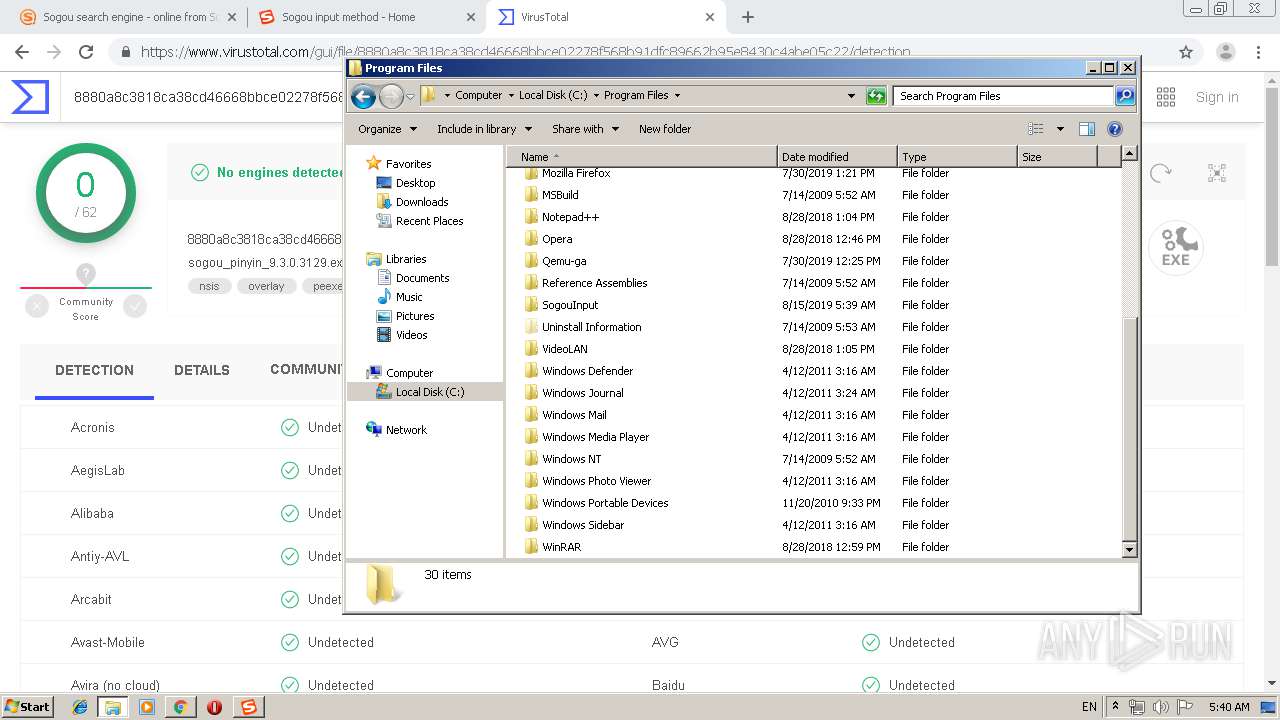Open the Sogou taskbar icon

click(248, 707)
